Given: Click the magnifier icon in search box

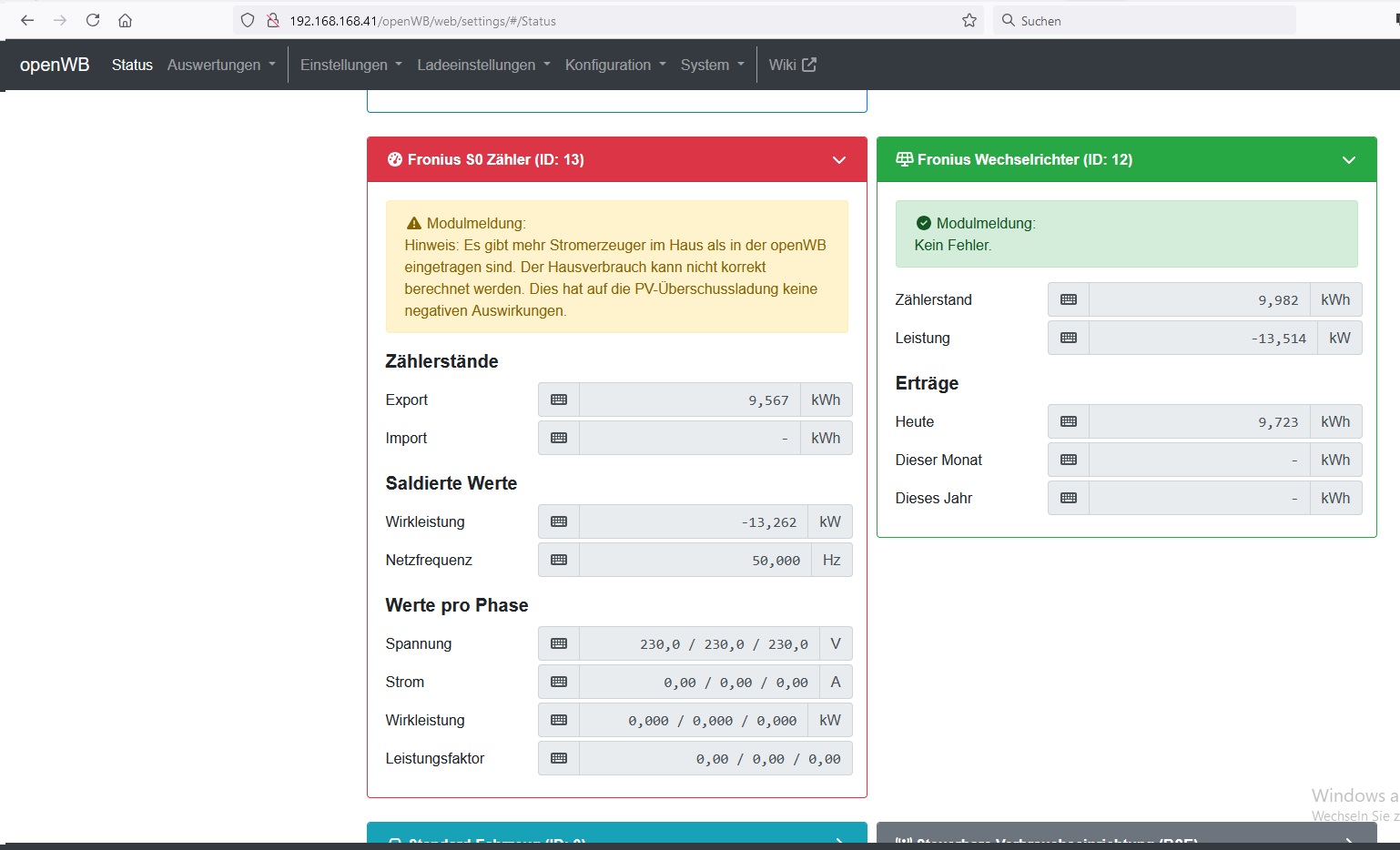Looking at the screenshot, I should (1008, 20).
